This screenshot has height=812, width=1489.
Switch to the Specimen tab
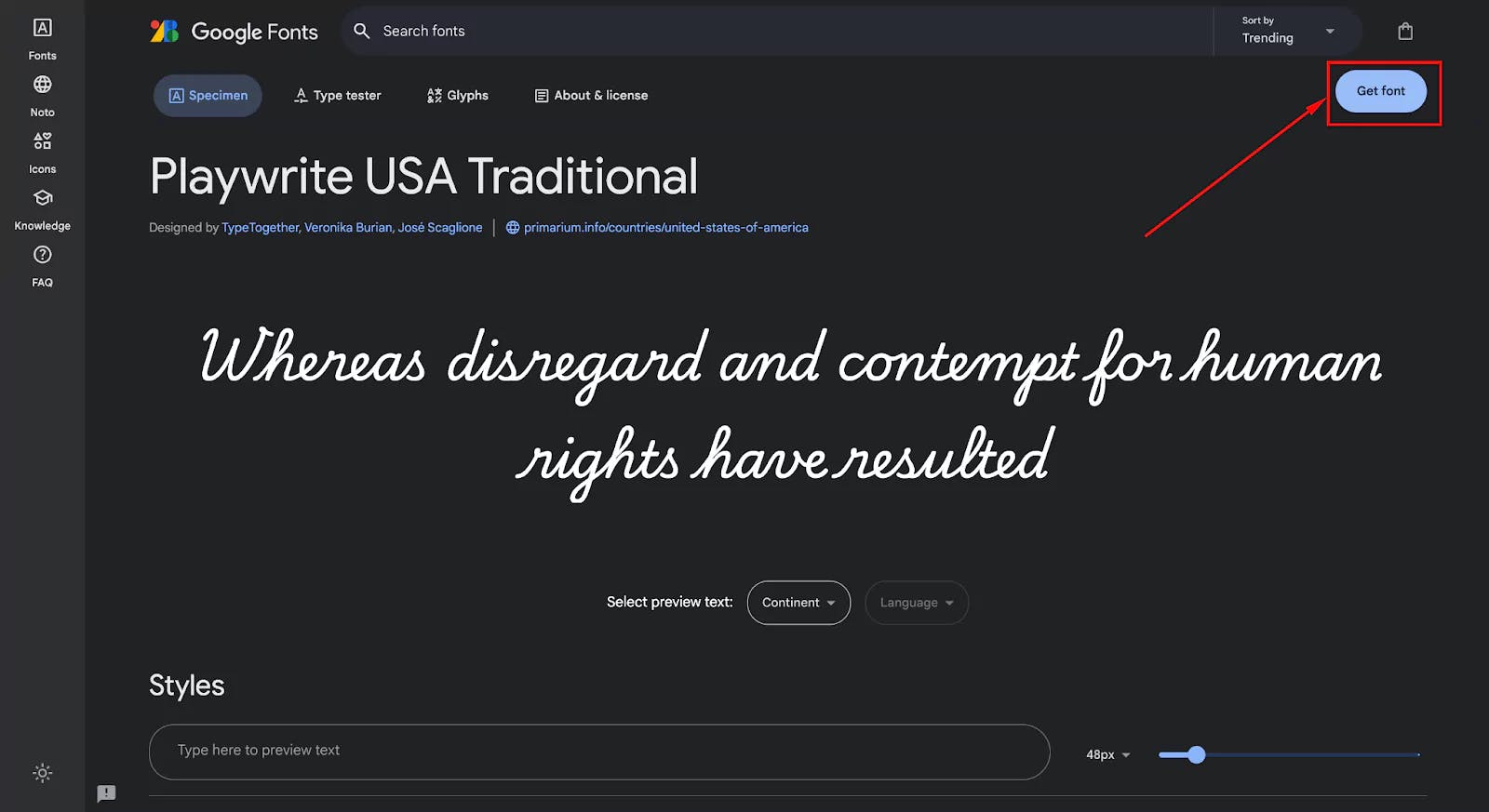(208, 95)
